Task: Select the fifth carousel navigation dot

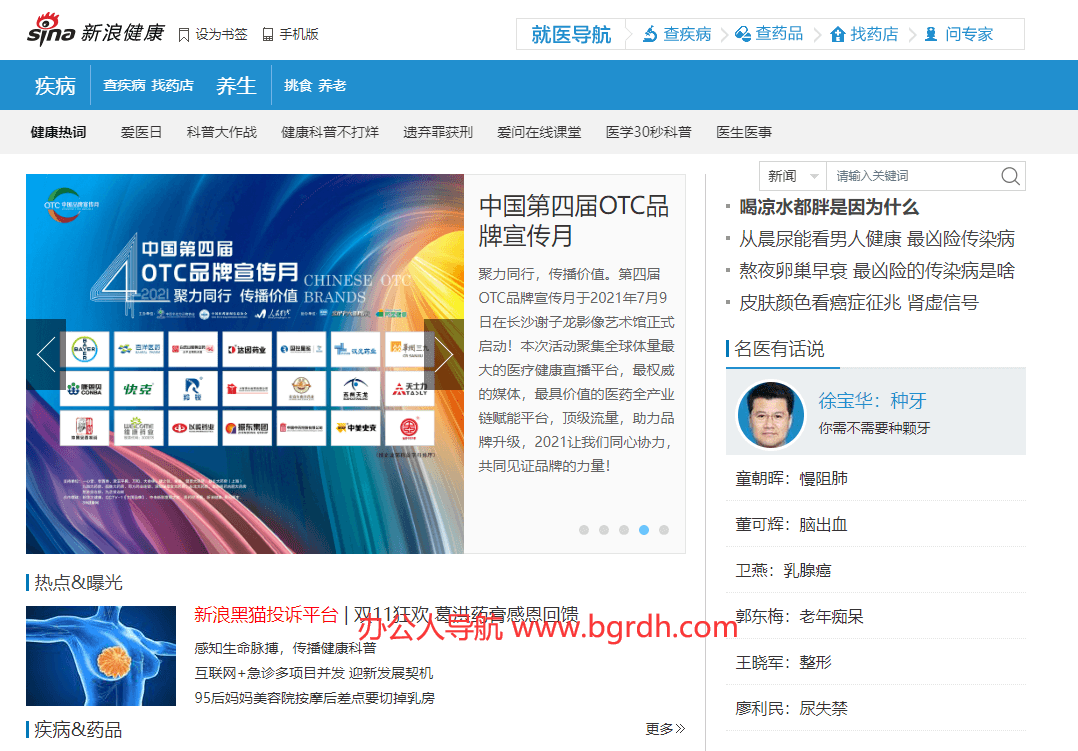Action: pos(664,531)
